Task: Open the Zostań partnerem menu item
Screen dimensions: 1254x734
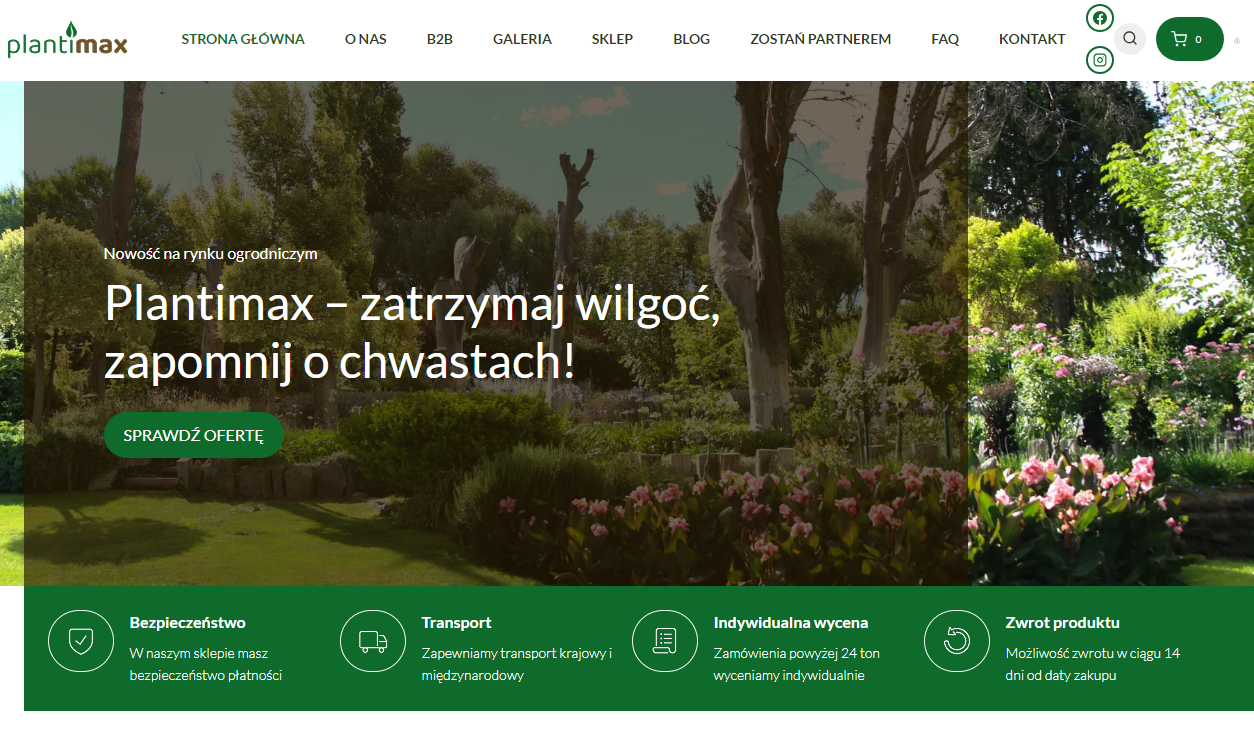Action: 821,39
